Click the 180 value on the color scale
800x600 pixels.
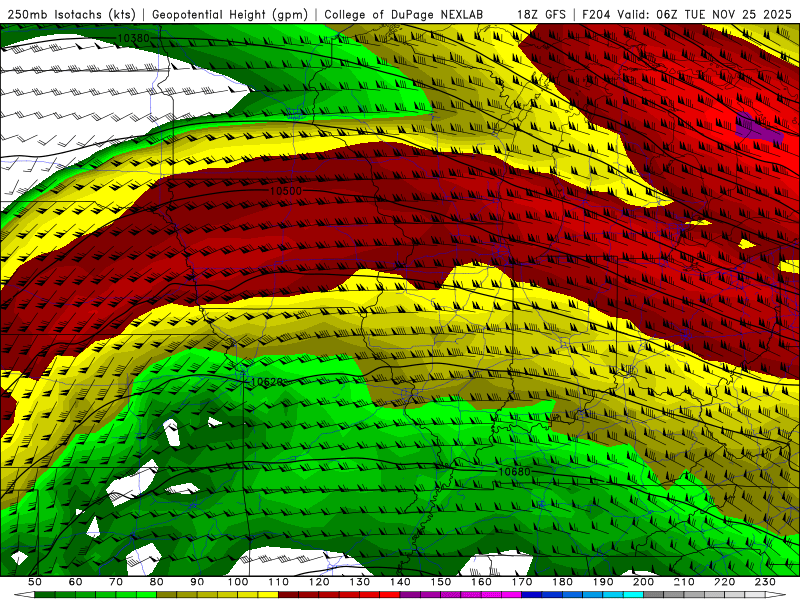pos(563,582)
